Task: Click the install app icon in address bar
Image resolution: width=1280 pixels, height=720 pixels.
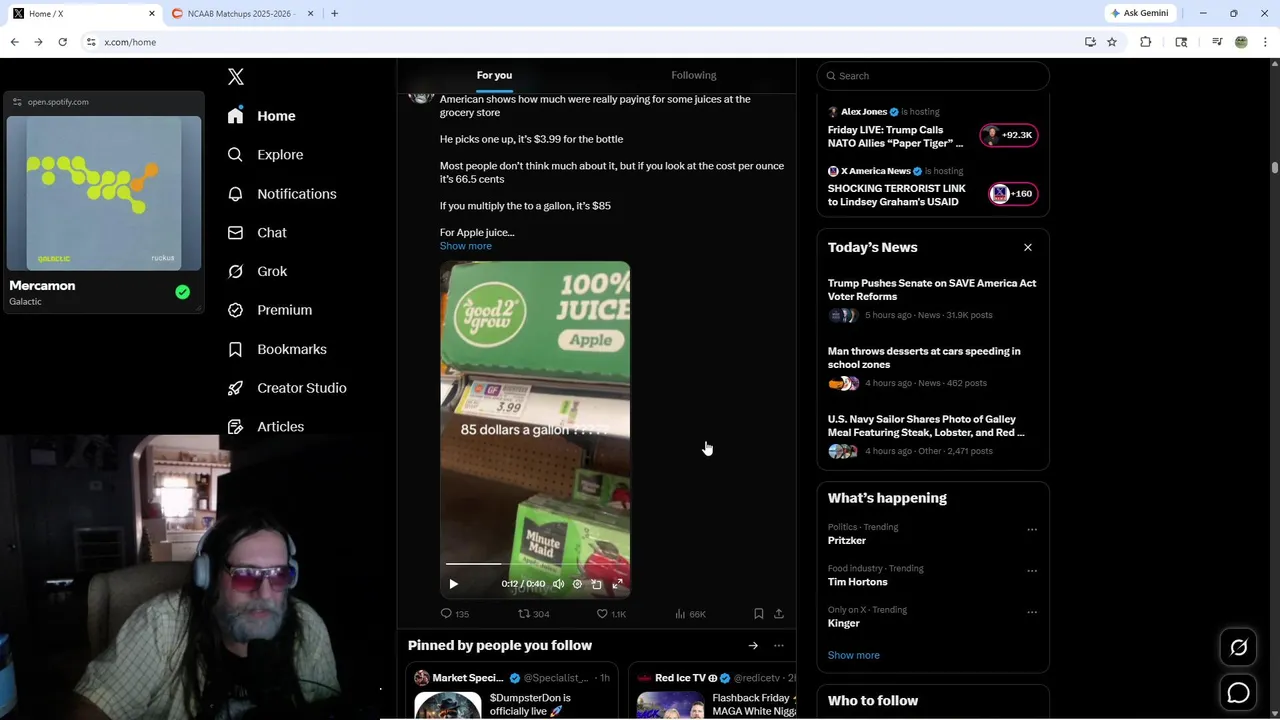Action: tap(1090, 42)
